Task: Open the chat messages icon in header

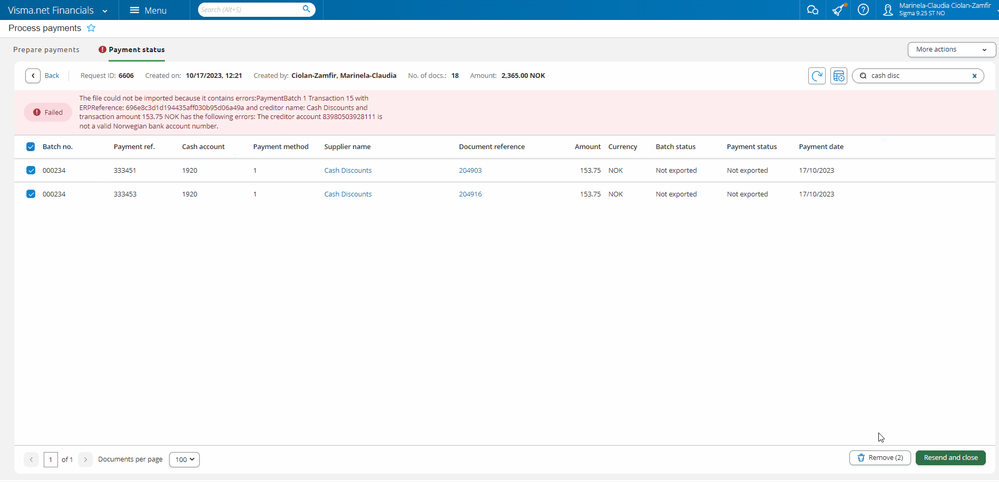Action: [812, 10]
